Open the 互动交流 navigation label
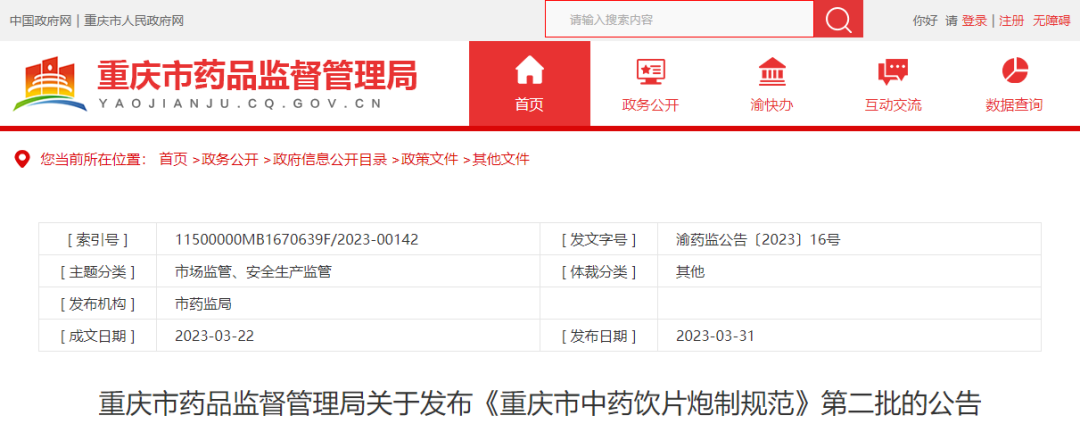 [x=893, y=105]
